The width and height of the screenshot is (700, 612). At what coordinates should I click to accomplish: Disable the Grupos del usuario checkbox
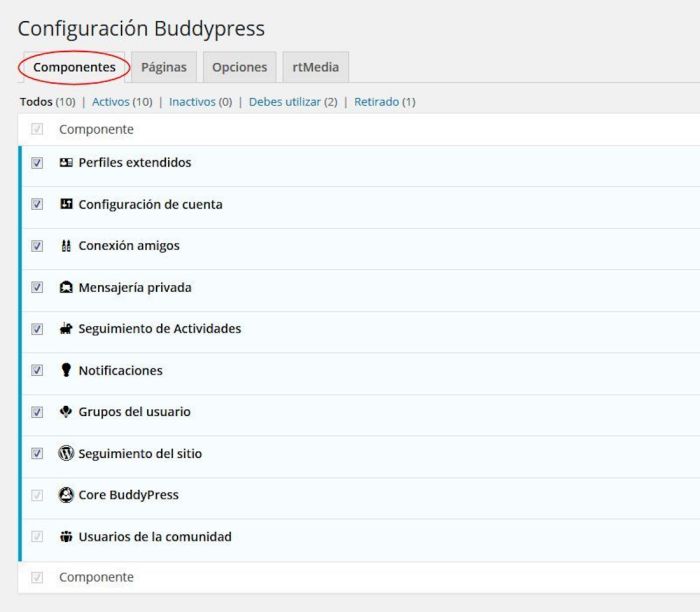[37, 412]
